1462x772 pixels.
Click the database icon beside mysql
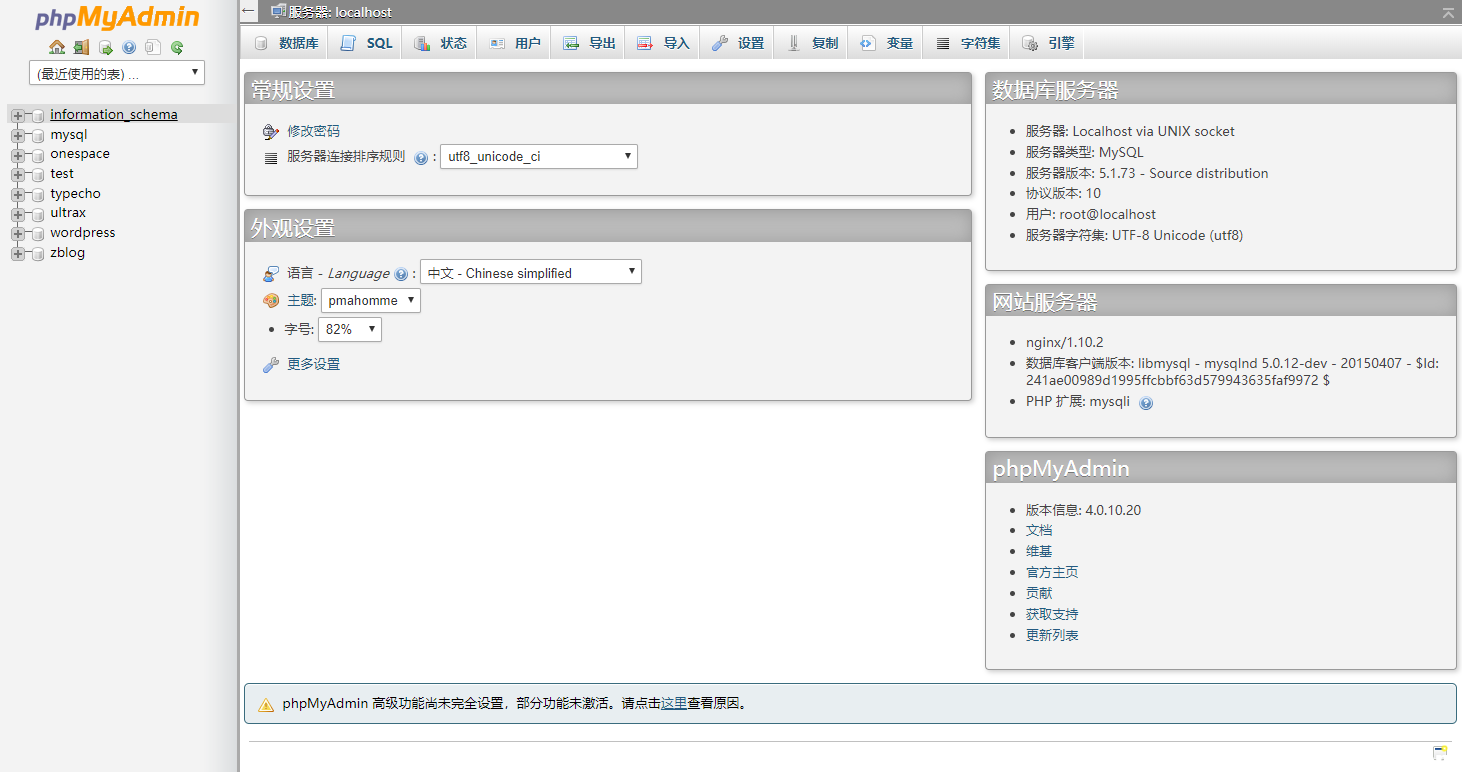click(x=37, y=135)
